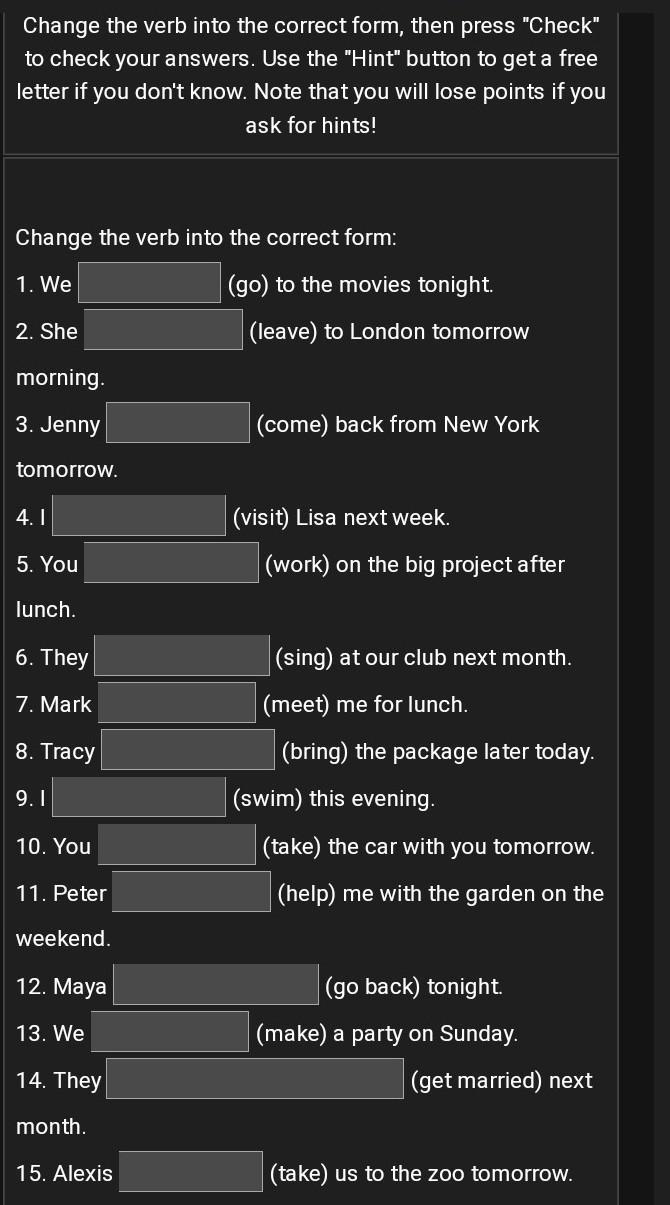The width and height of the screenshot is (670, 1205).
Task: Focus the input after "15. Alexis"
Action: coord(191,1172)
